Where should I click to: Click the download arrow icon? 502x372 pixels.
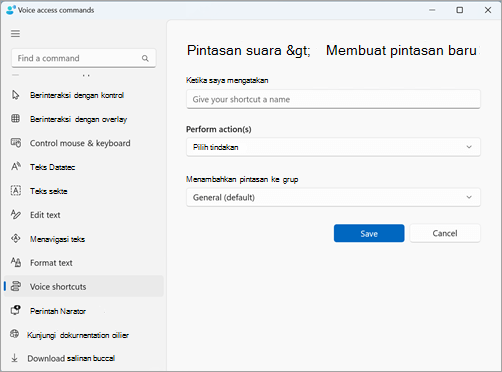14,358
